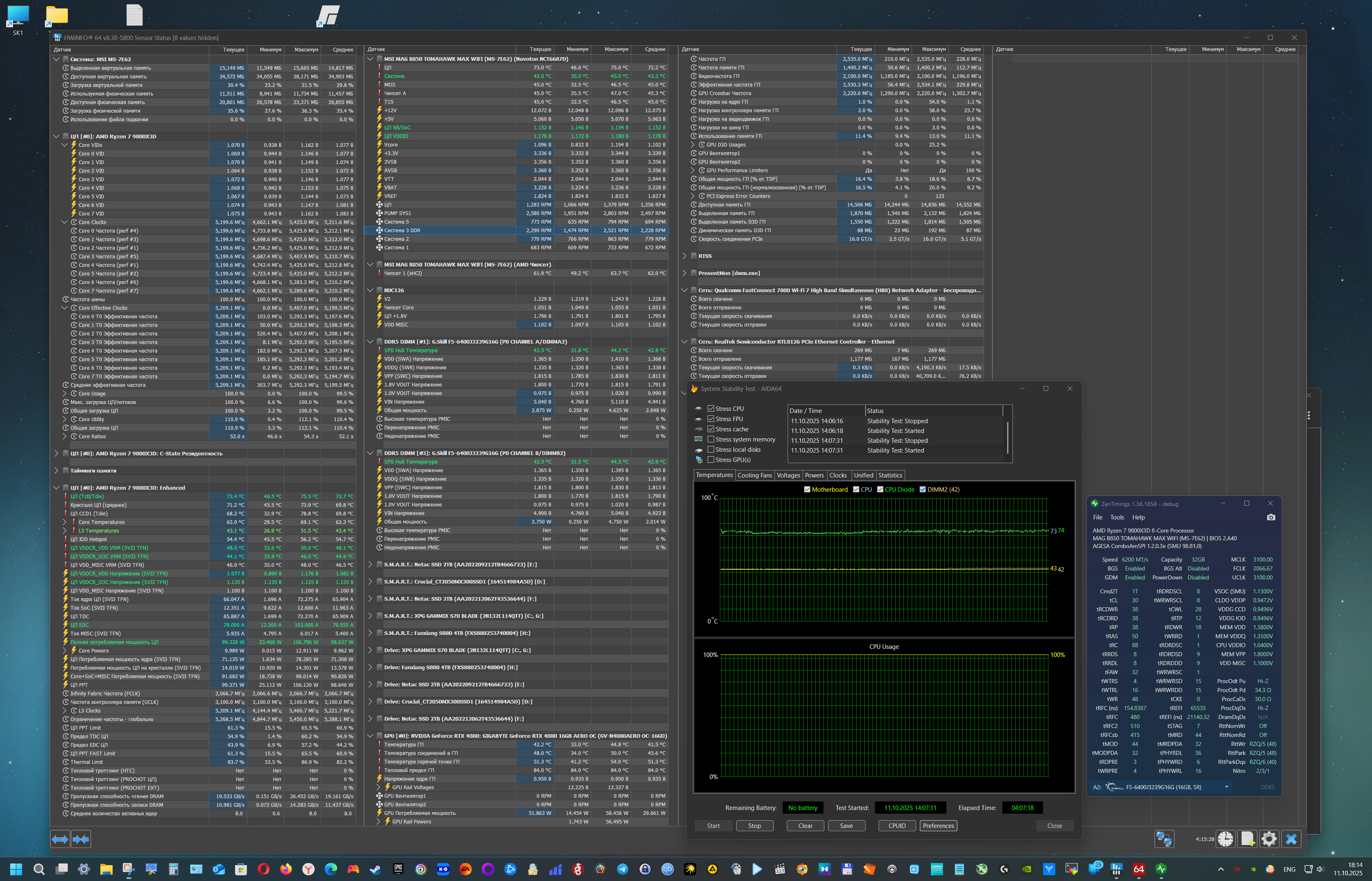The width and height of the screenshot is (1372, 881).
Task: Collapse the Core VIDs tree node
Action: (x=64, y=145)
